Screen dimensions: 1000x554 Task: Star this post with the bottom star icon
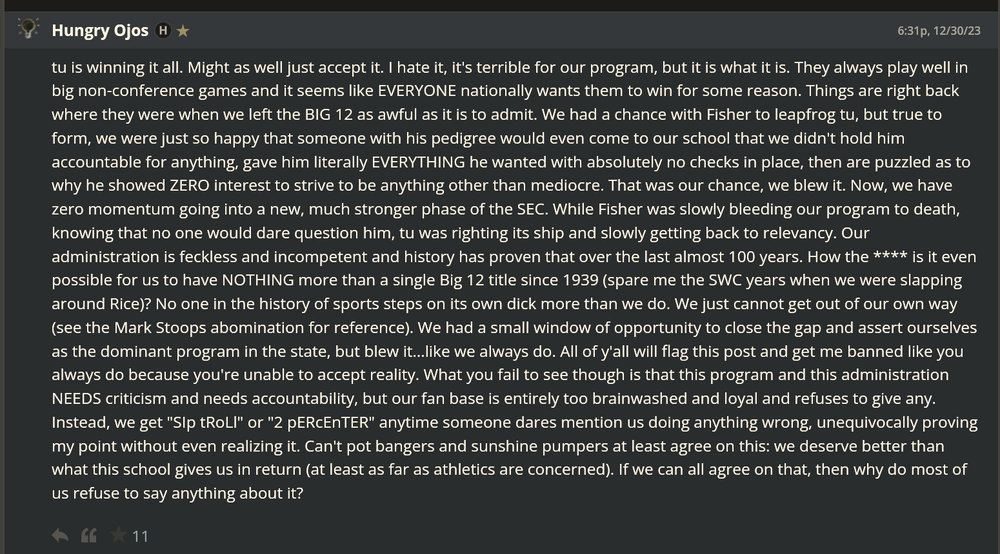118,536
